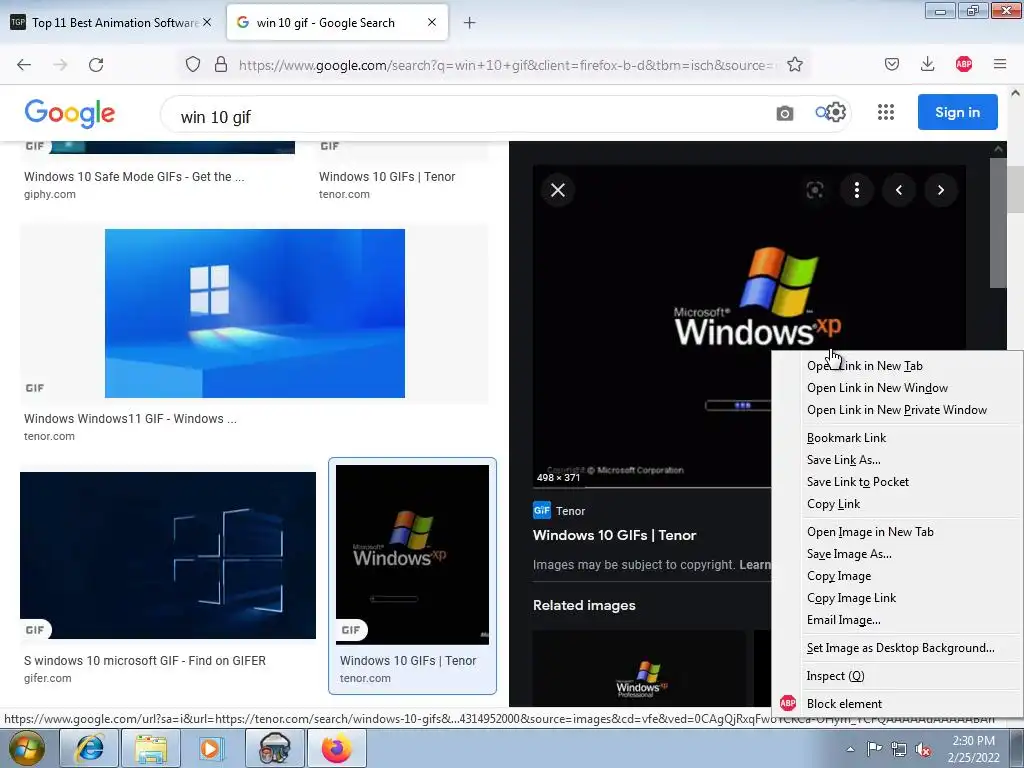Open the Save to Pocket toolbar icon
The width and height of the screenshot is (1024, 768).
(892, 64)
